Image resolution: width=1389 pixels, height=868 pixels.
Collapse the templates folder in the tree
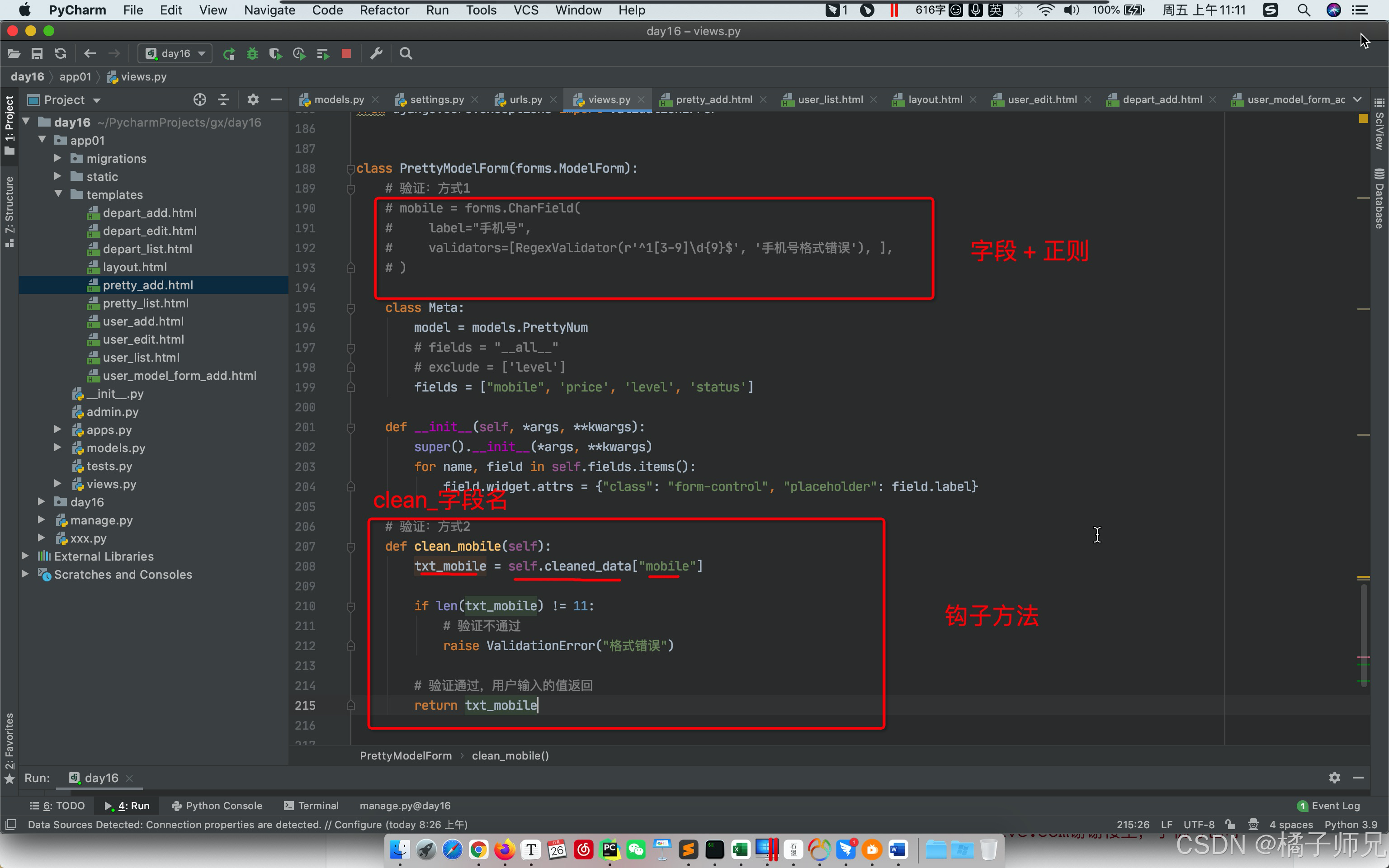[58, 194]
